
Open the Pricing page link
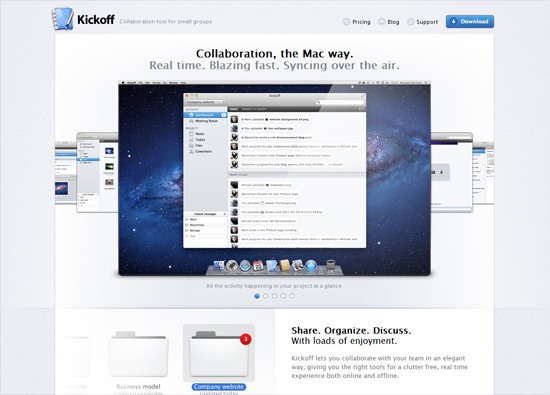tap(357, 22)
